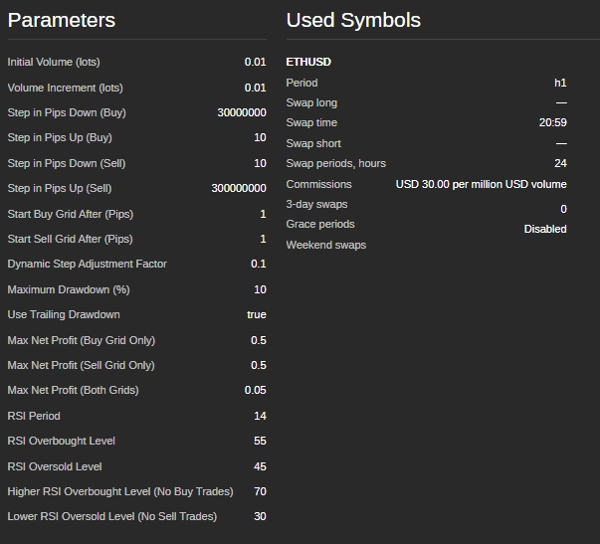The image size is (600, 544).
Task: Click the RSI Period value 14
Action: 260,416
